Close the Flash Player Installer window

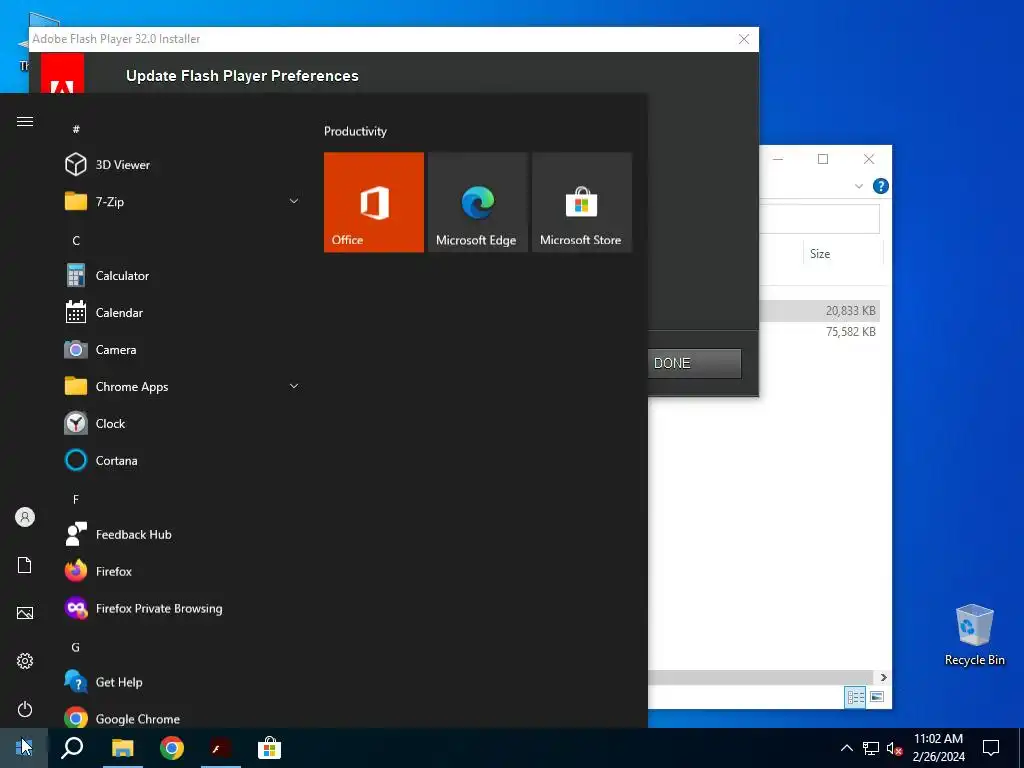coord(744,39)
